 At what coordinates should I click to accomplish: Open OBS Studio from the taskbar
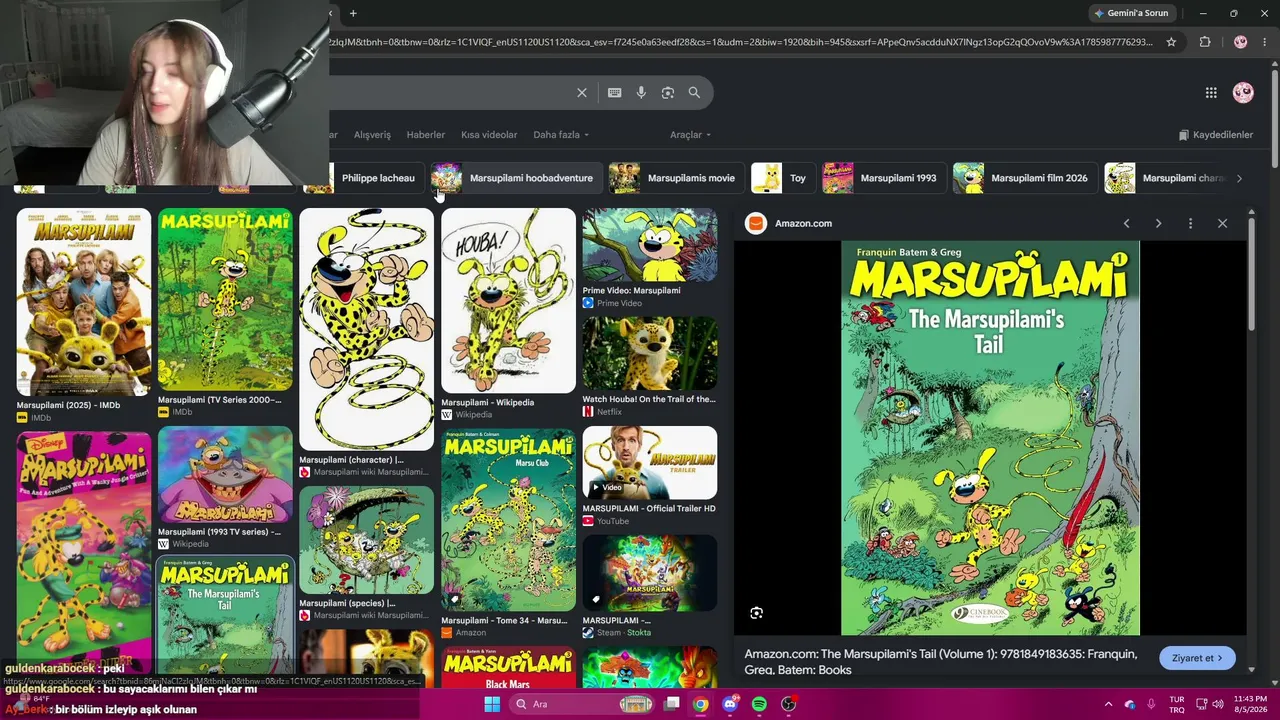[788, 704]
